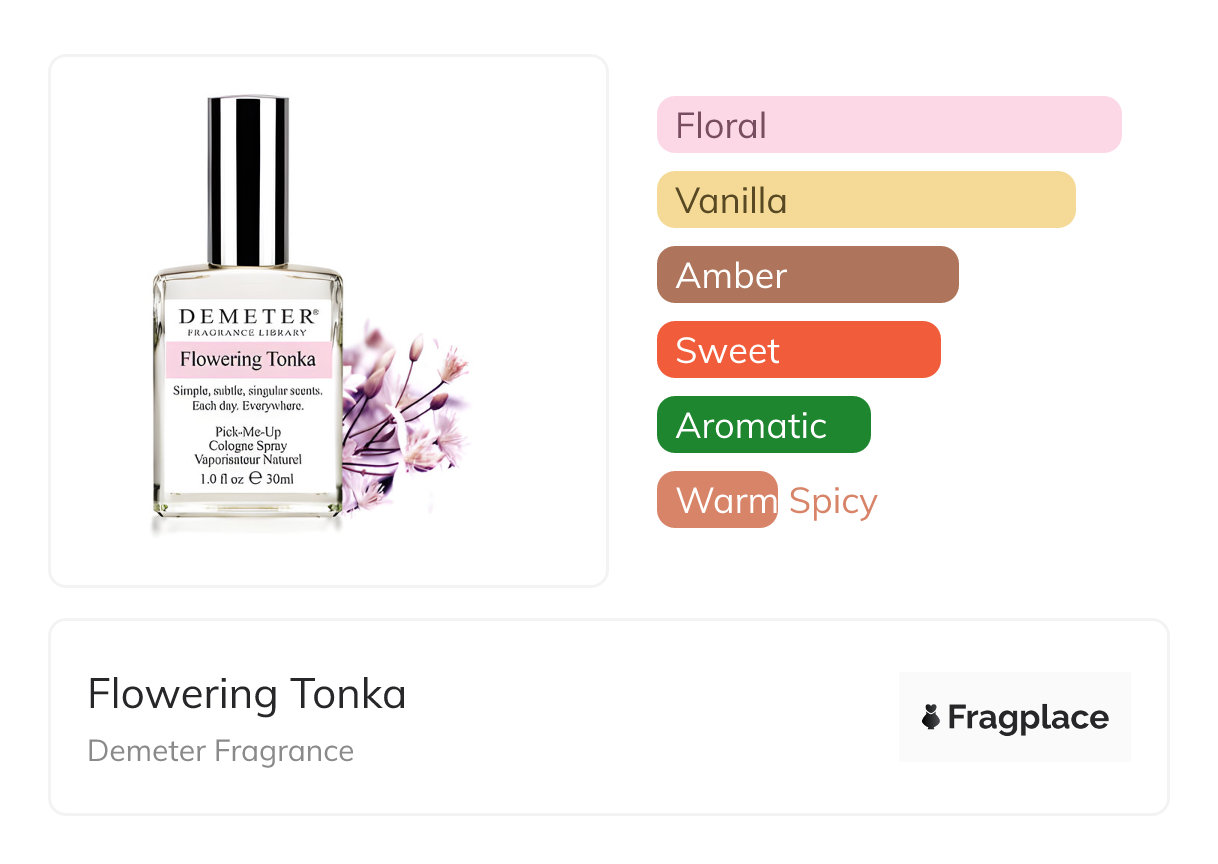Viewport: 1218px width, 864px height.
Task: Click the Fragplace brand wordmark
Action: coord(1028,718)
